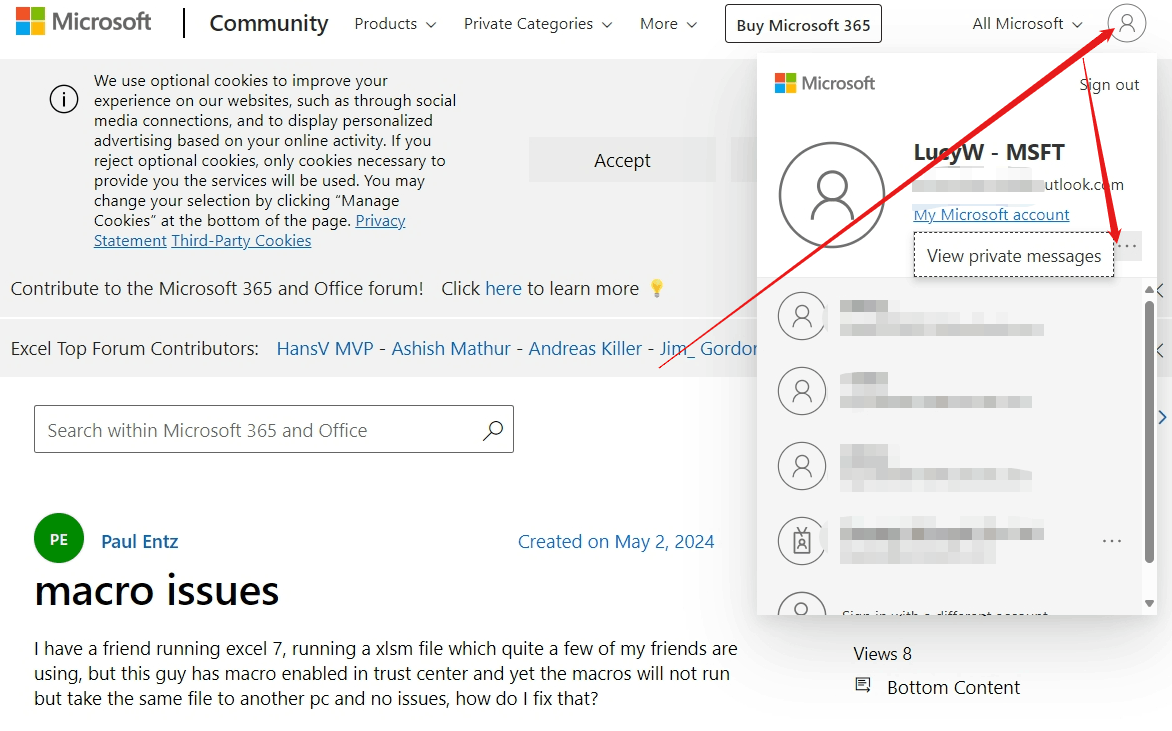Click the Bottom Content link

[953, 687]
